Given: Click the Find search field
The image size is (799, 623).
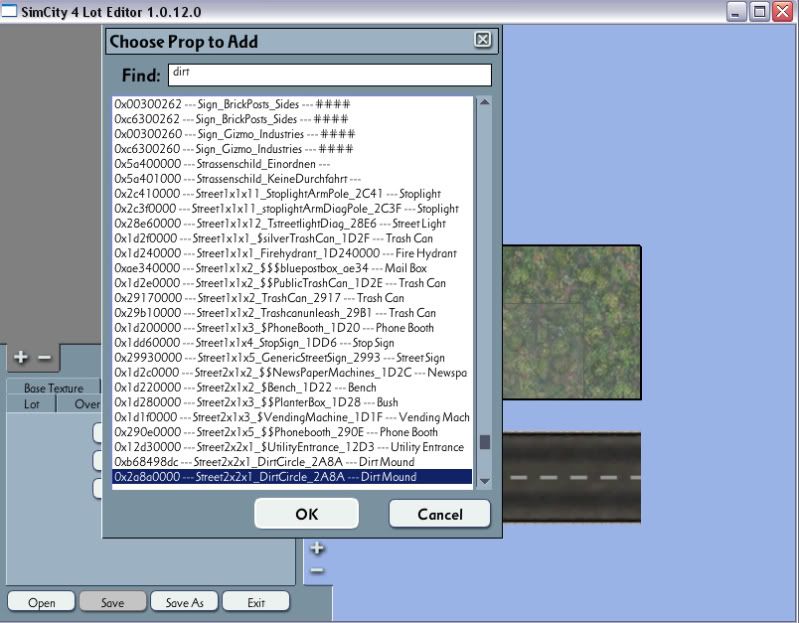Looking at the screenshot, I should pos(330,75).
